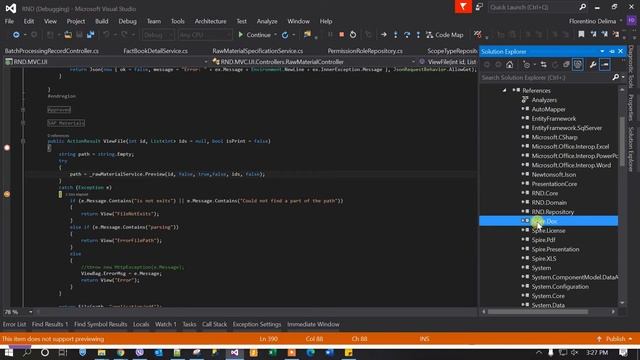
Task: Open the Diagnostic Tools side tab
Action: pyautogui.click(x=631, y=67)
